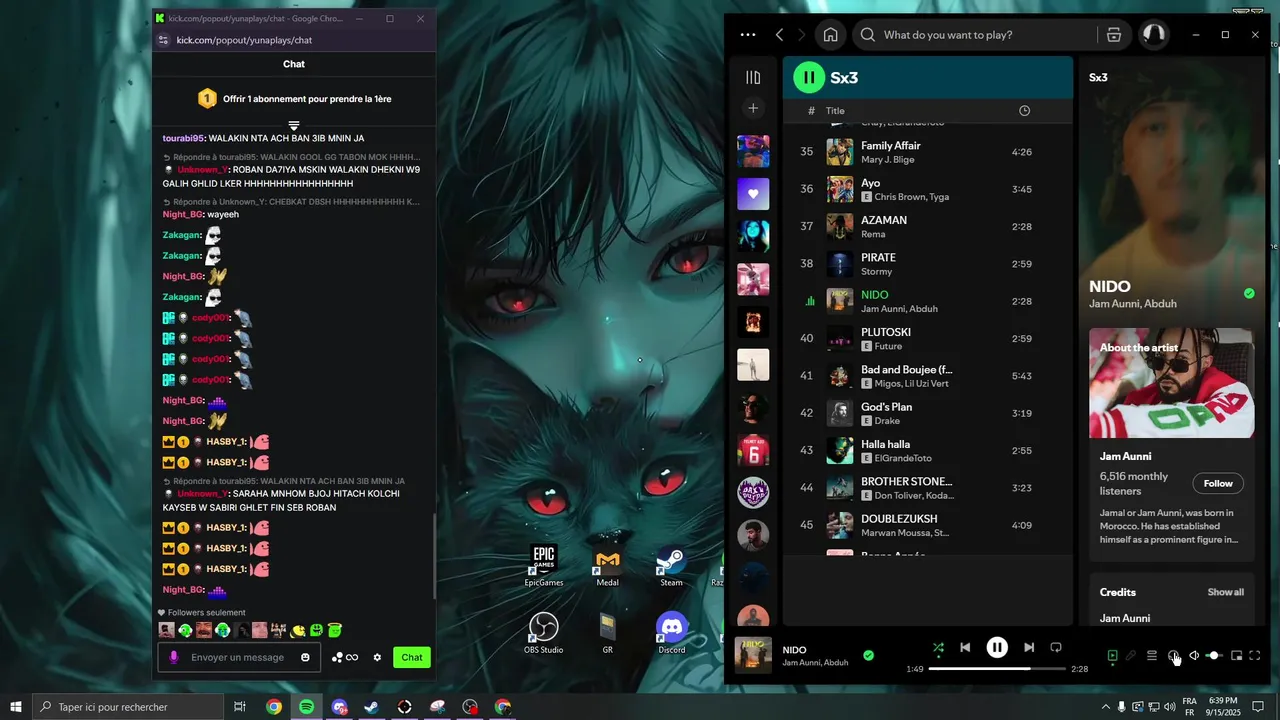Image resolution: width=1280 pixels, height=720 pixels.
Task: Toggle shuffle in the Spotify player
Action: pyautogui.click(x=938, y=647)
